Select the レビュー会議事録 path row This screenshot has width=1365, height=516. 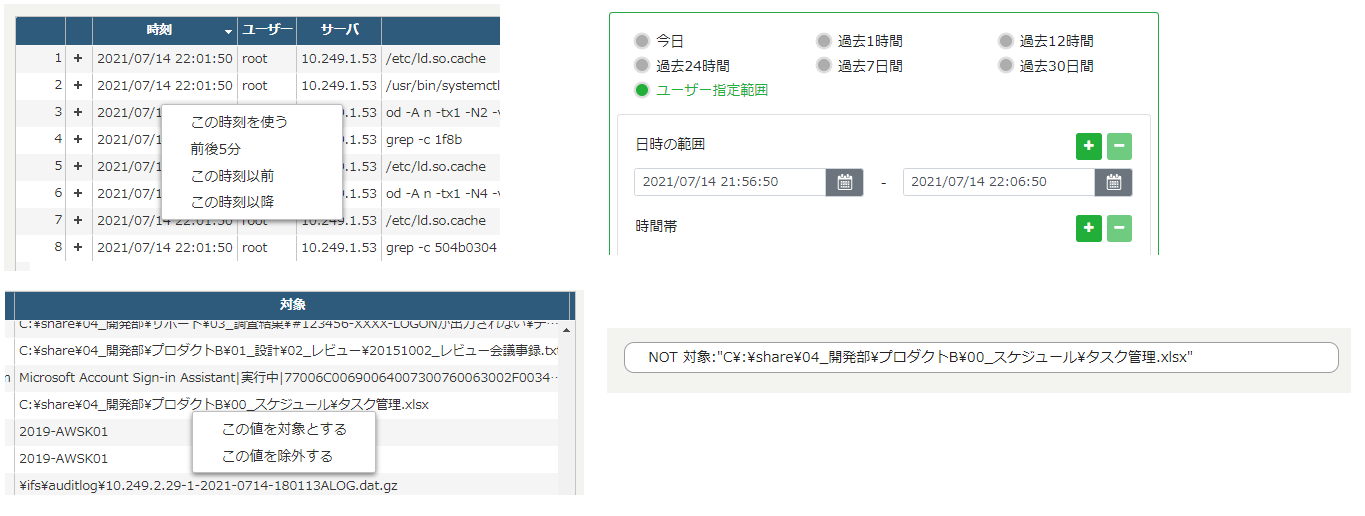(x=286, y=351)
